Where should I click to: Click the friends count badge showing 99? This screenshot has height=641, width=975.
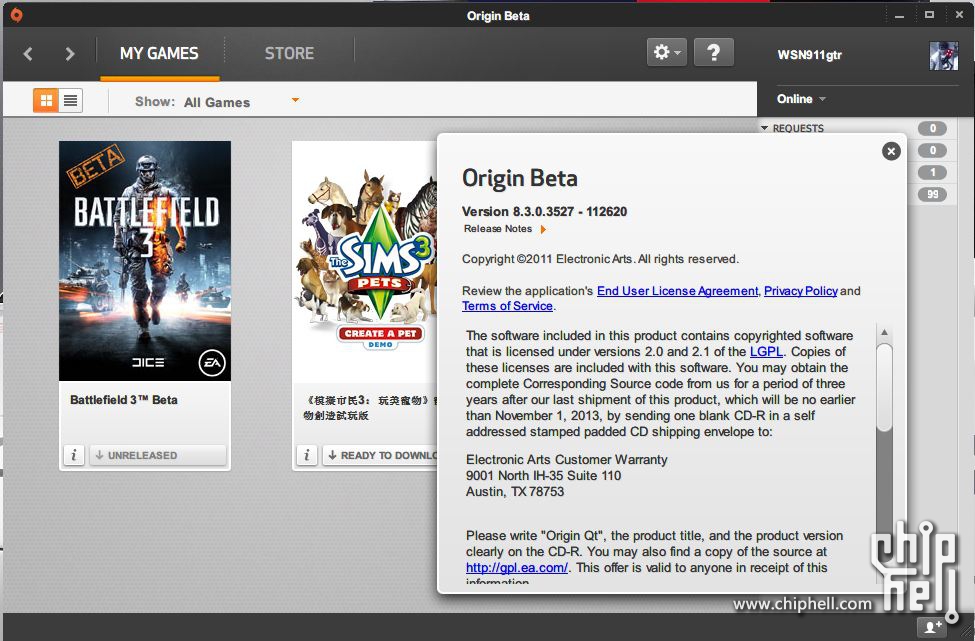(932, 194)
